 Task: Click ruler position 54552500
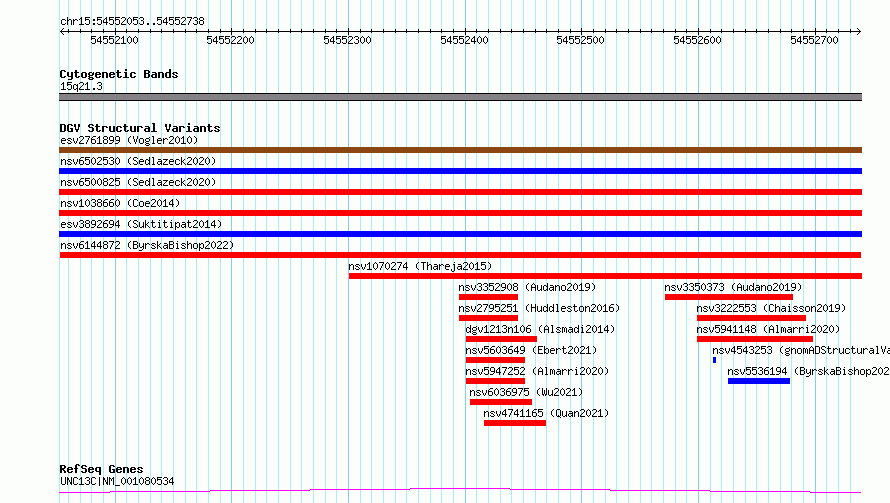coord(580,40)
